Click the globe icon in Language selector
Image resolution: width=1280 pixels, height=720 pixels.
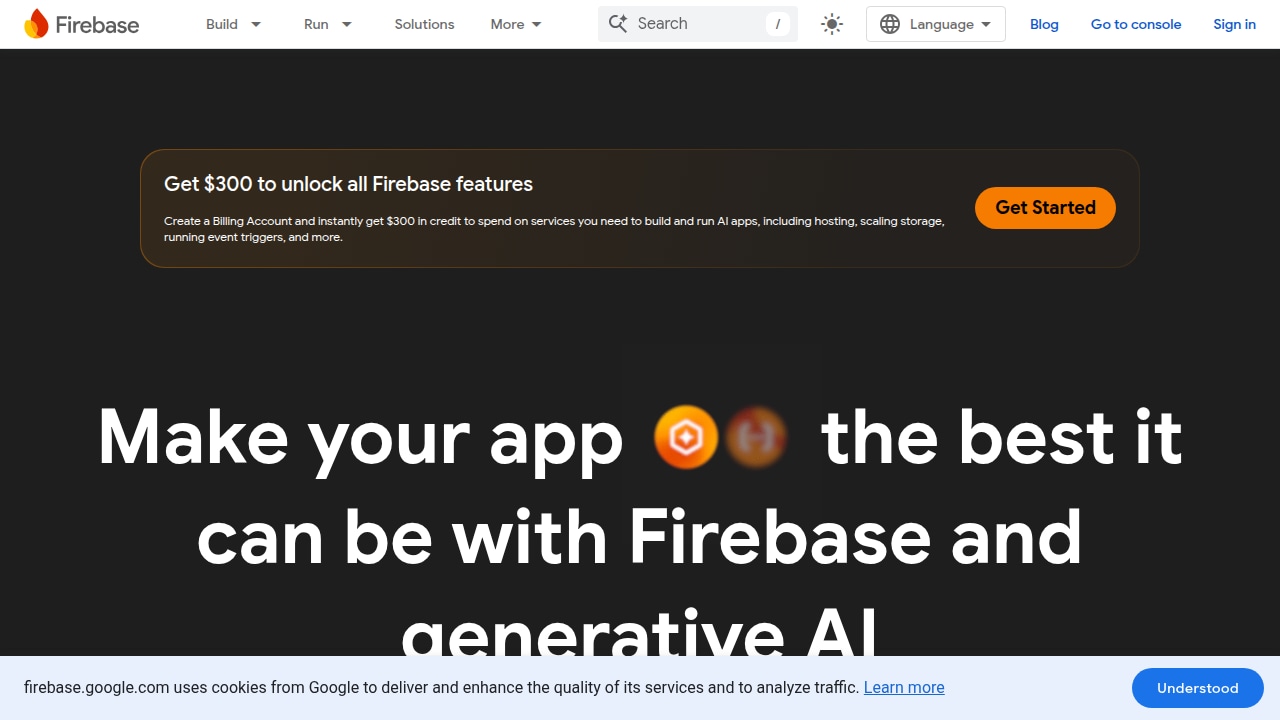(x=890, y=24)
